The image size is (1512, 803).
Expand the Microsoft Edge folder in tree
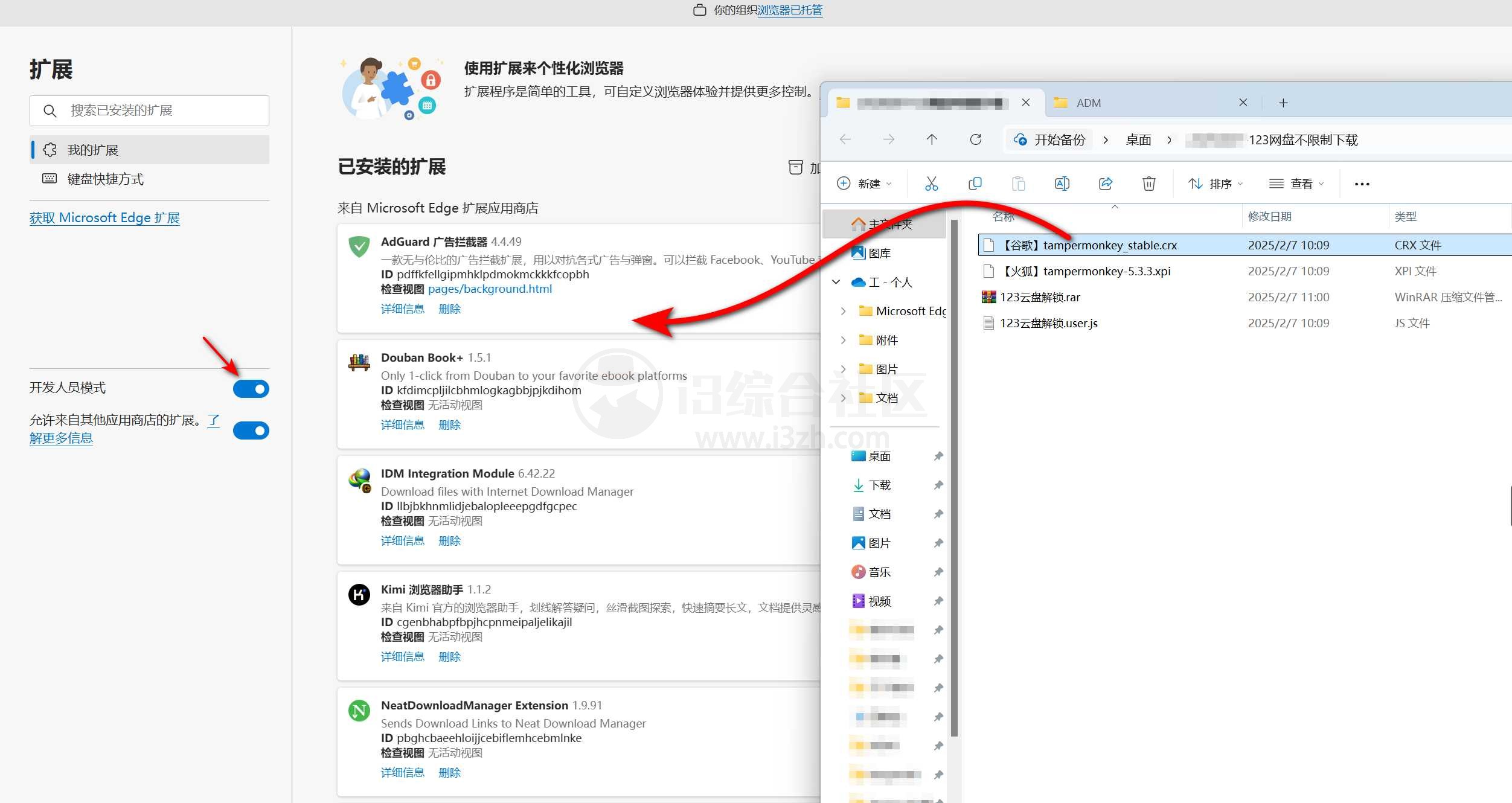coord(843,311)
